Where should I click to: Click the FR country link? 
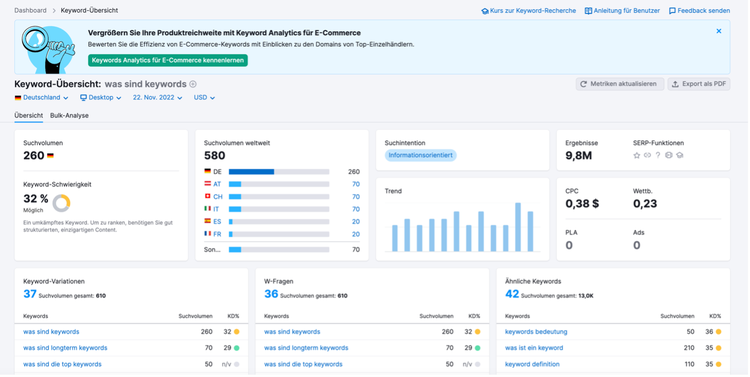point(217,234)
